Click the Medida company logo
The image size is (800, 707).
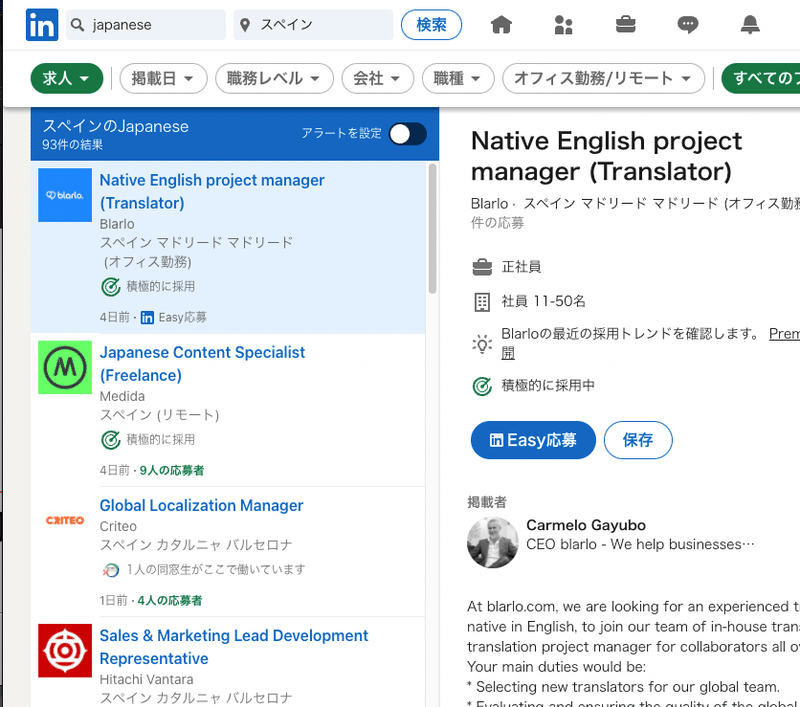[65, 367]
